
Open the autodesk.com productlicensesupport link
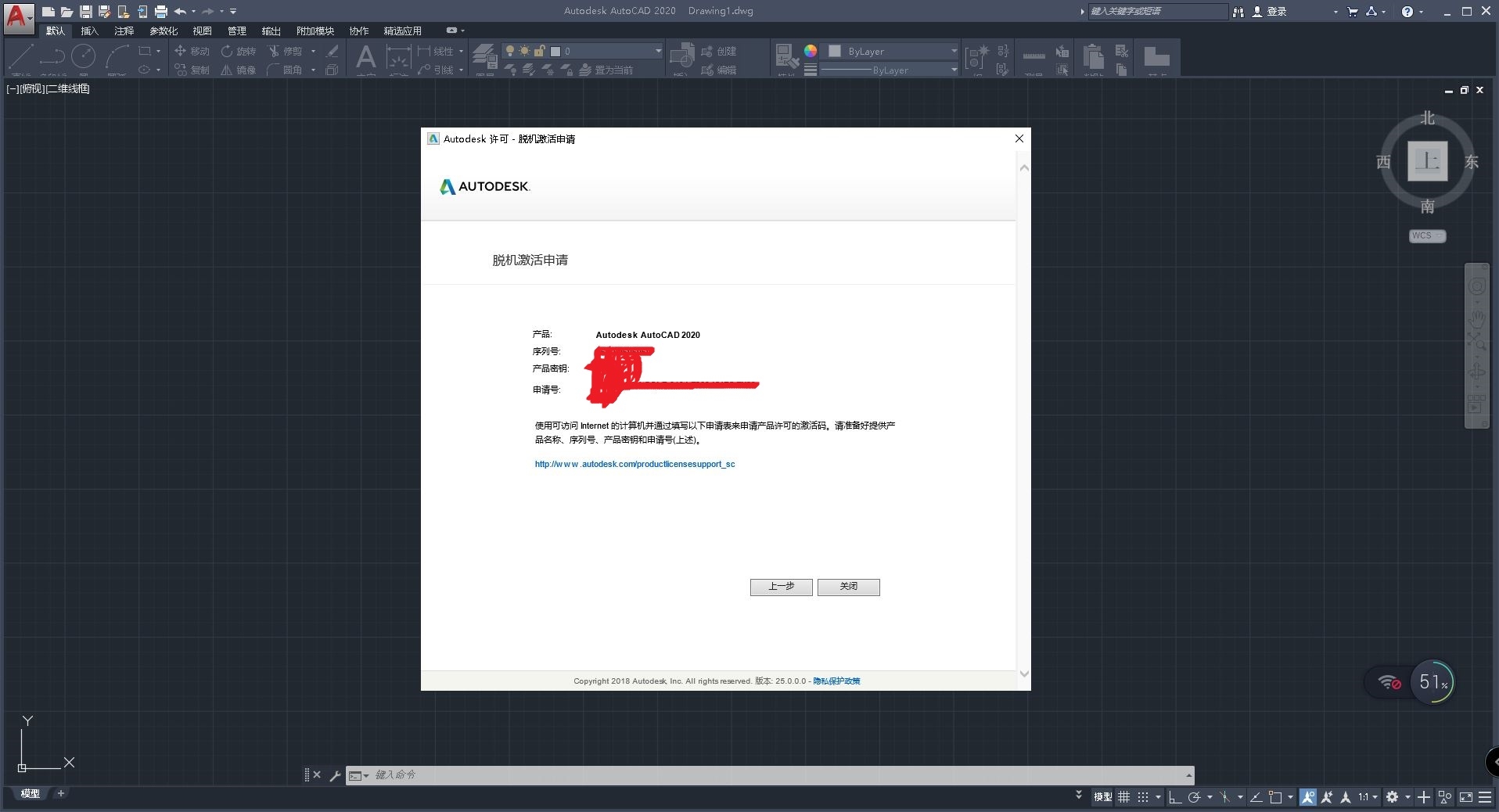634,464
